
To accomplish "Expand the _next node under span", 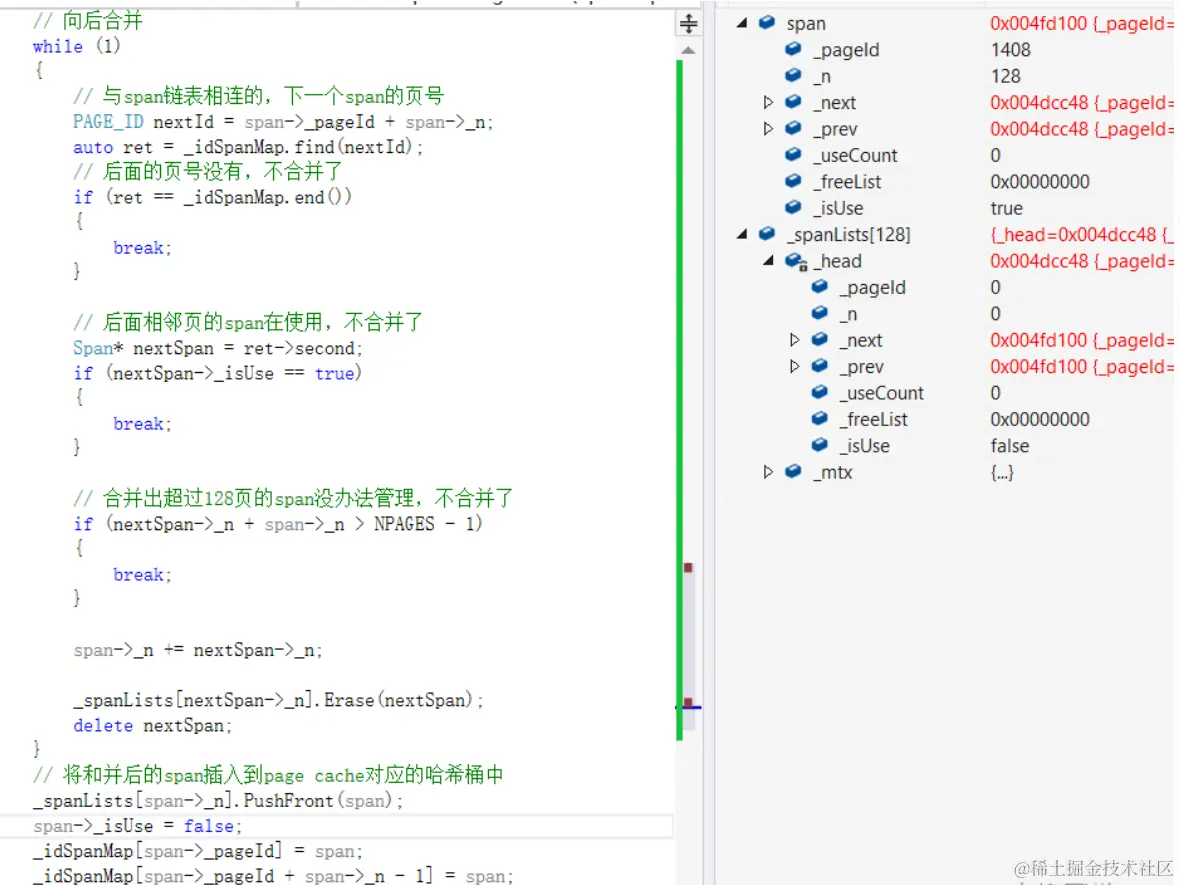I will (x=769, y=102).
